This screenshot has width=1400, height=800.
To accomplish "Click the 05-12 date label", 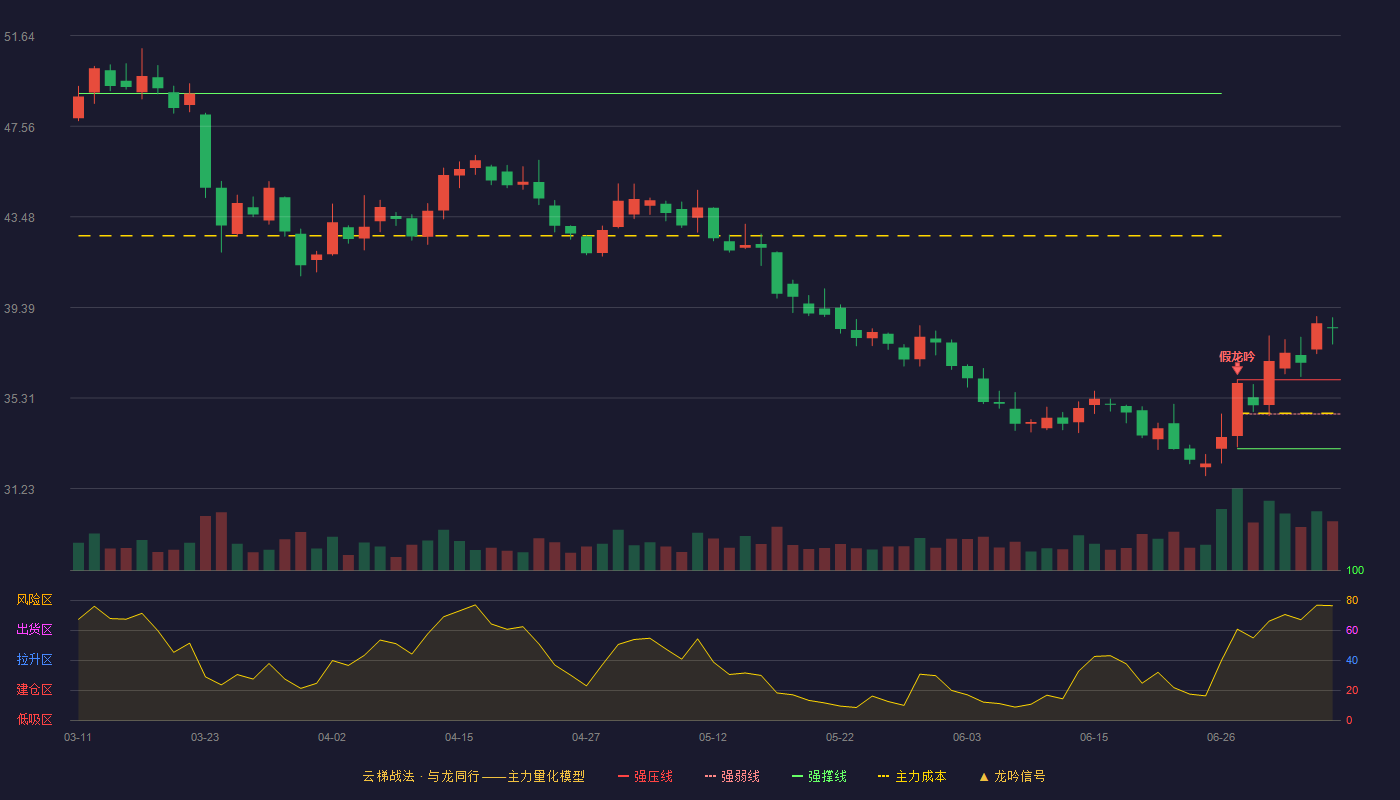I will (713, 737).
